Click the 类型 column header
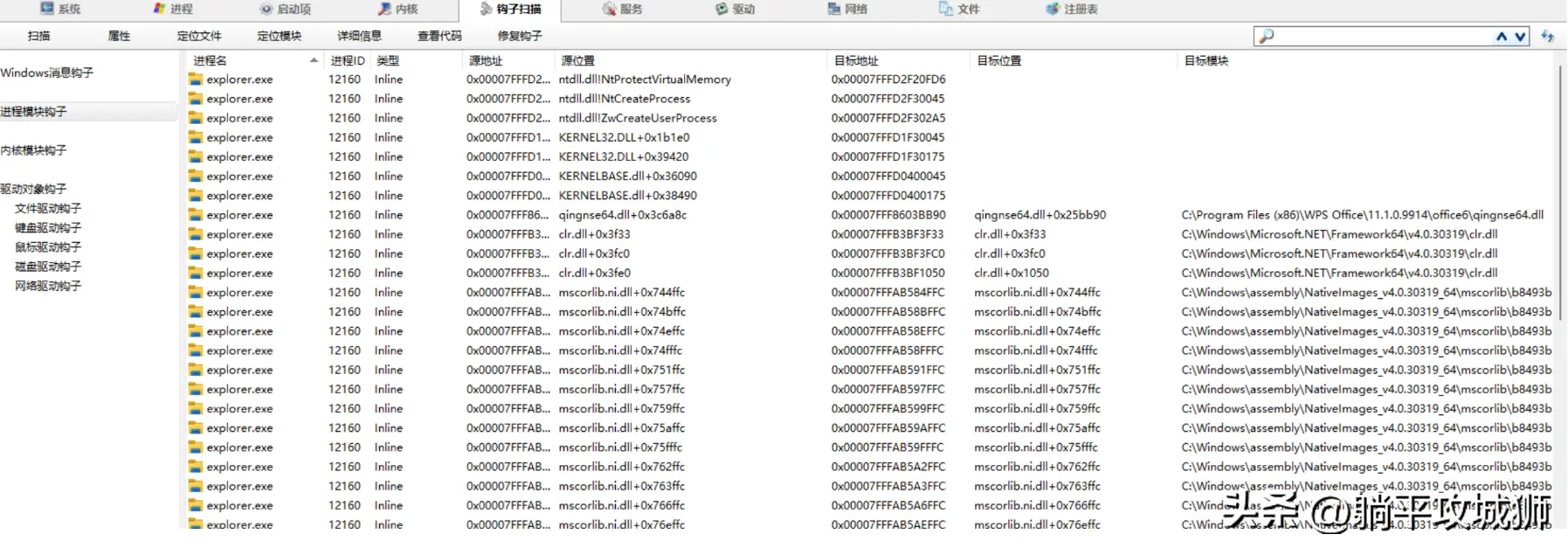1568x548 pixels. pyautogui.click(x=416, y=60)
